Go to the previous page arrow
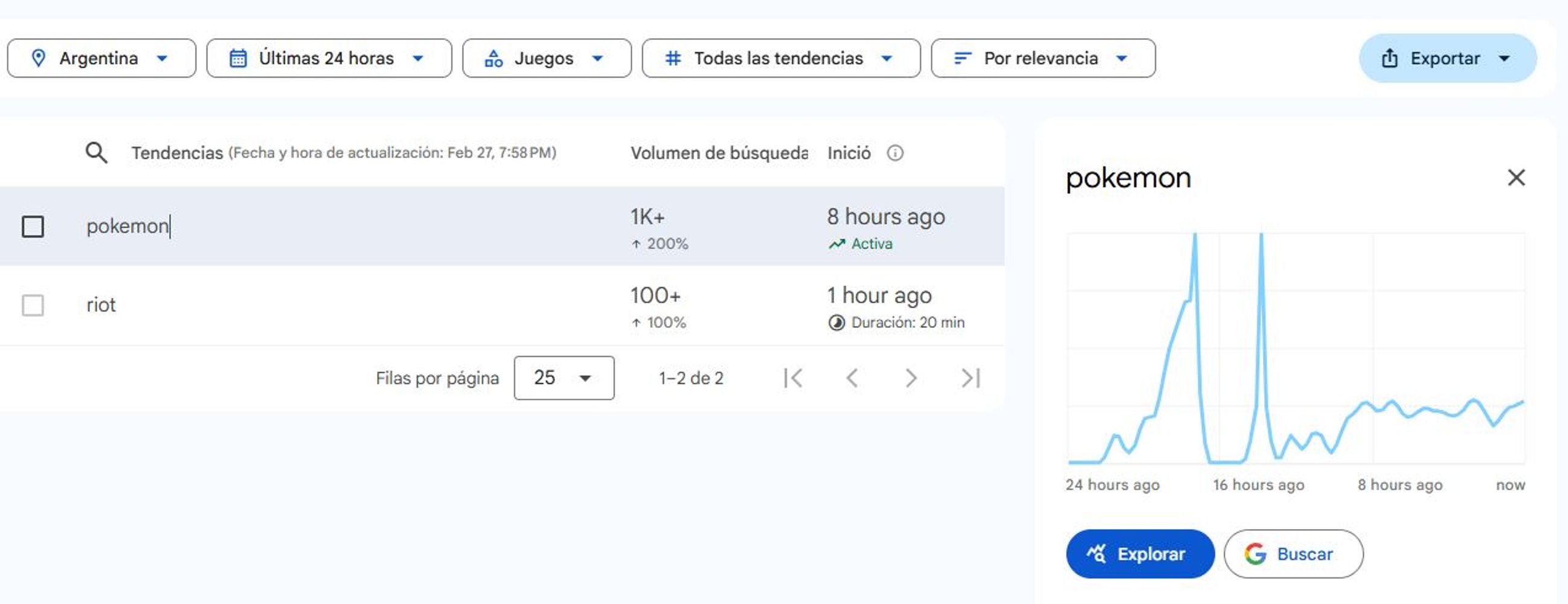 coord(852,378)
